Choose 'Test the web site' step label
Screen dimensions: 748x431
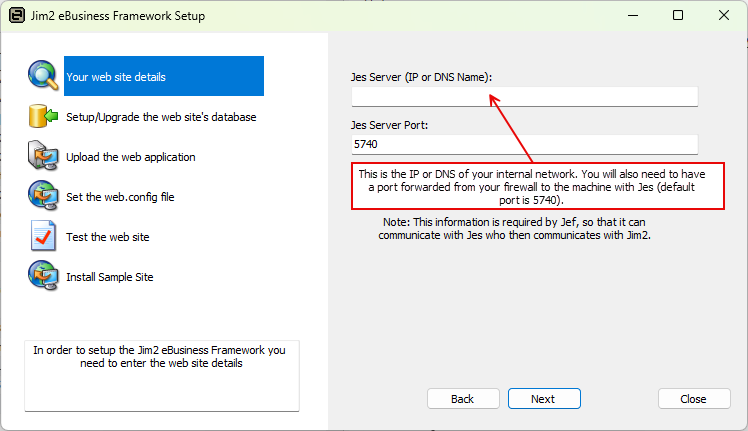click(x=108, y=237)
